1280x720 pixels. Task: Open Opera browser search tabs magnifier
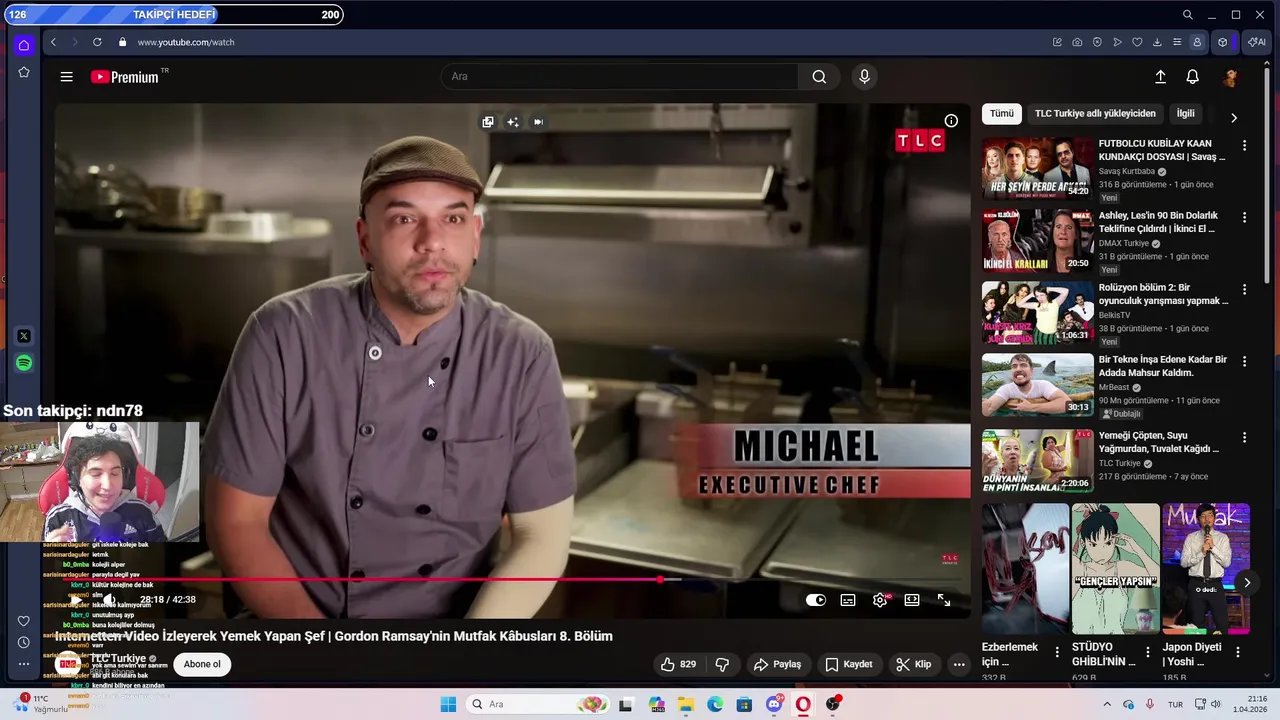coord(1187,15)
